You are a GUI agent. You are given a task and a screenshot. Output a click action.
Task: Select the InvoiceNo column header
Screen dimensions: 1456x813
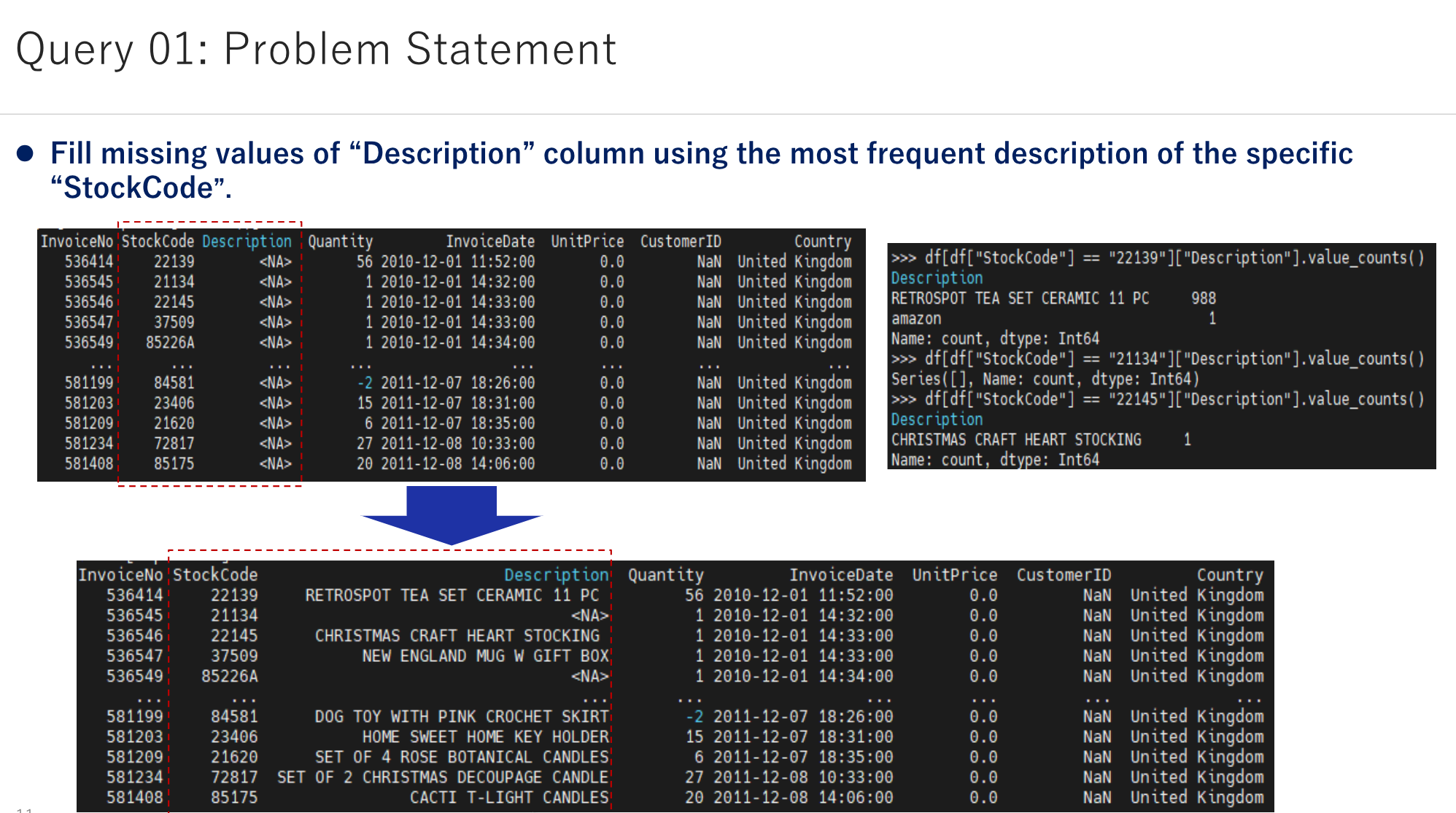(x=77, y=241)
